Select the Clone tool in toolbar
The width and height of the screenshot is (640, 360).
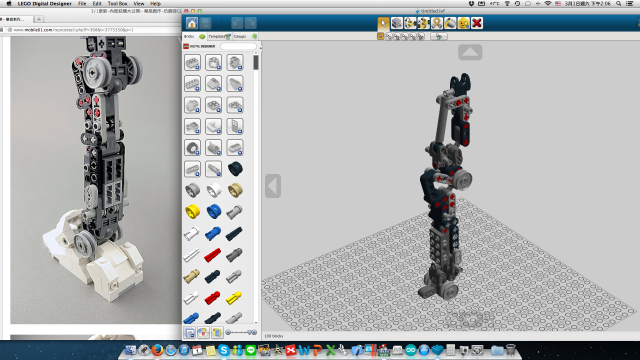(x=396, y=23)
